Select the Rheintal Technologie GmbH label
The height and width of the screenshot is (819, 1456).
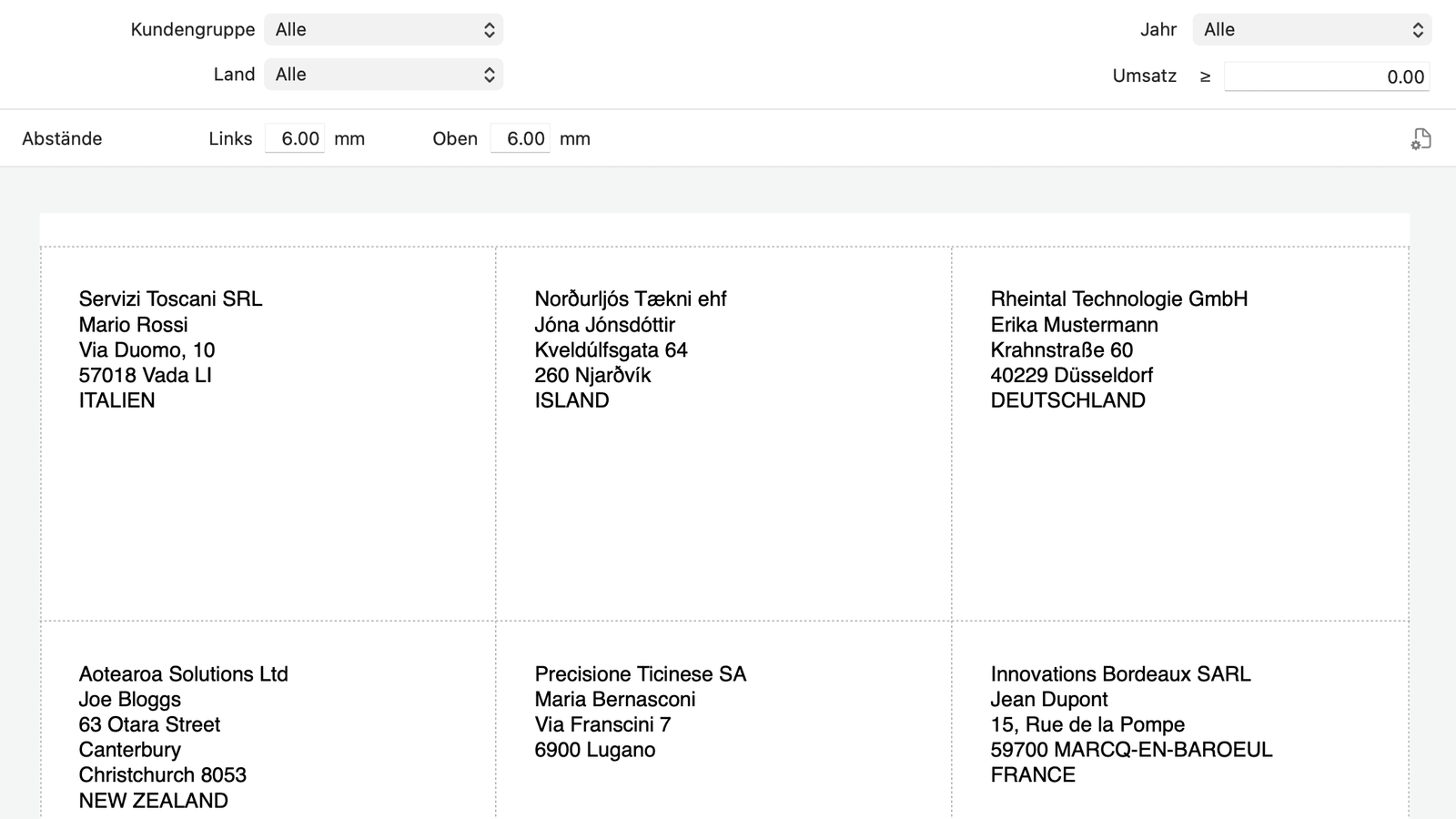point(1179,433)
